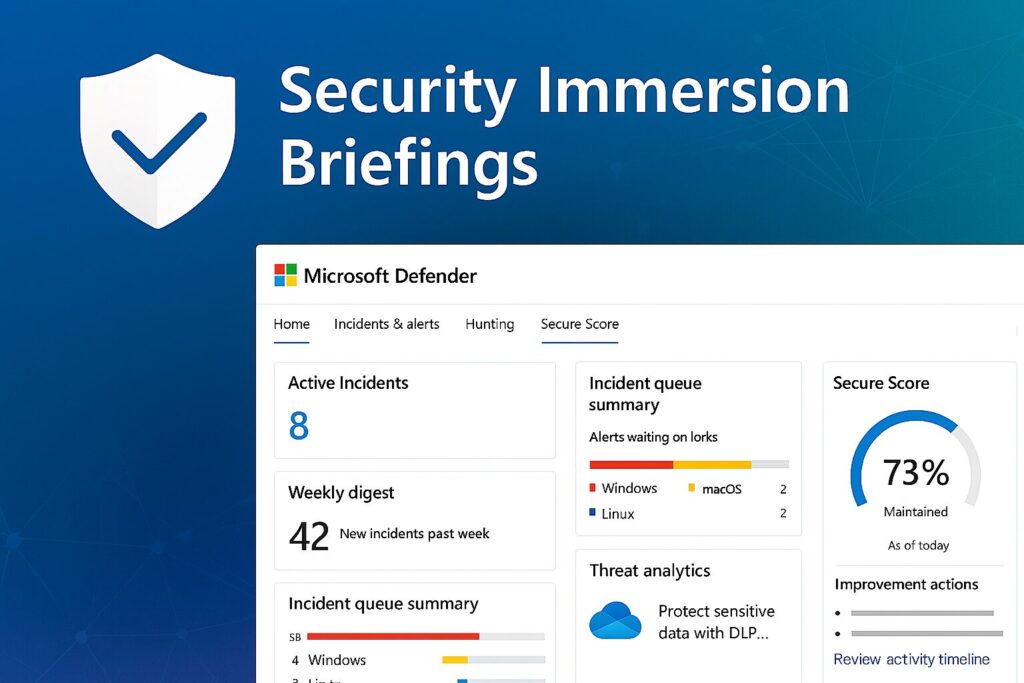The image size is (1024, 683).
Task: Click the white shield checkmark icon
Action: click(x=157, y=140)
